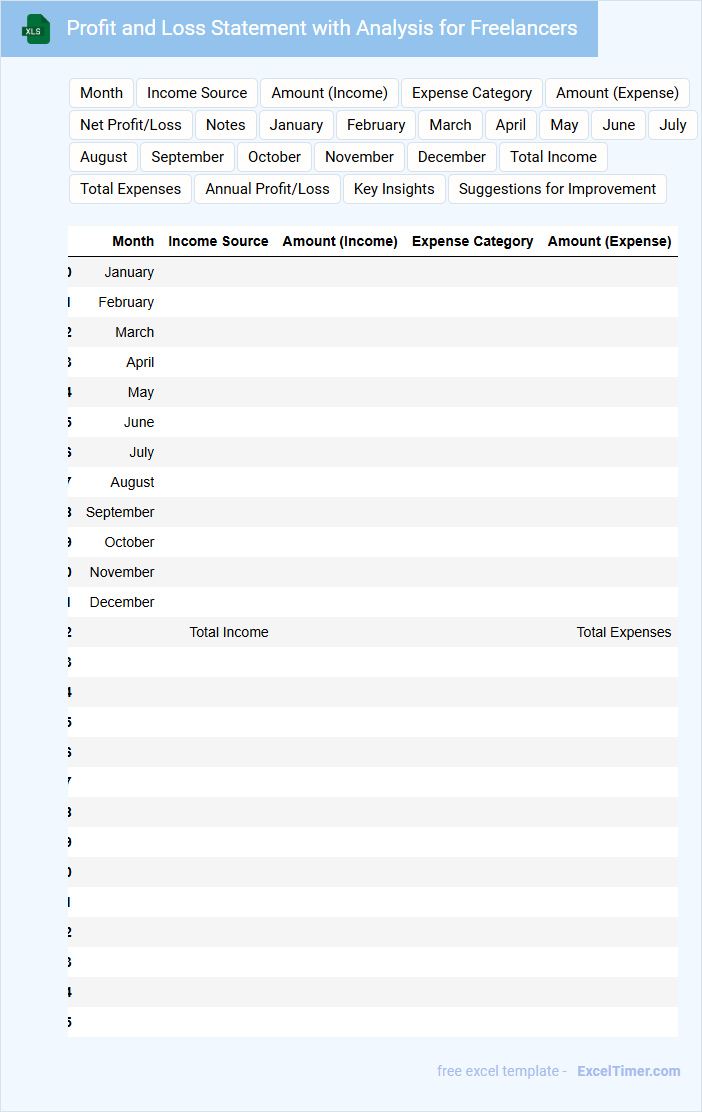Click the Expense Category tag
Screen dimensions: 702x1112
[x=472, y=93]
